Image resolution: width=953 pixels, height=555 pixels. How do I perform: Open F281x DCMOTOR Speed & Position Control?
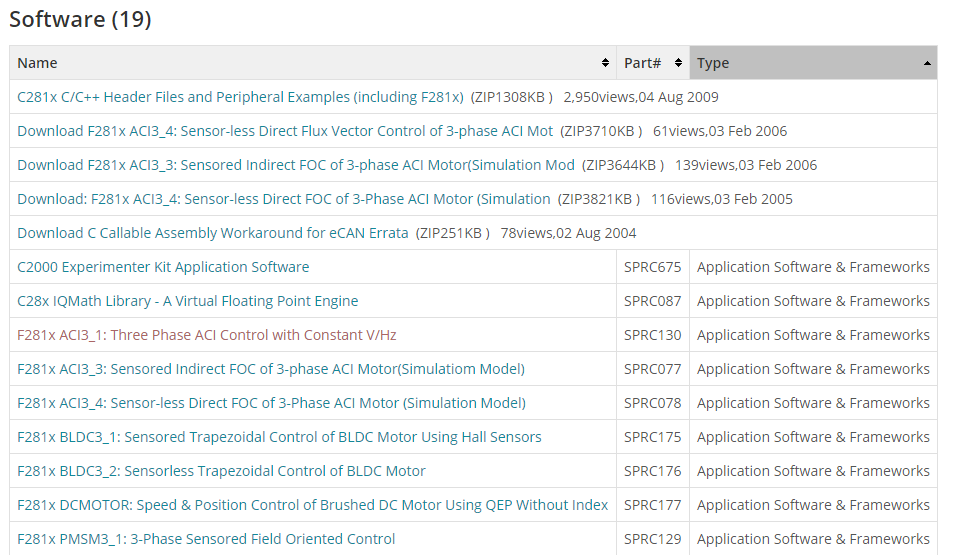coord(312,505)
